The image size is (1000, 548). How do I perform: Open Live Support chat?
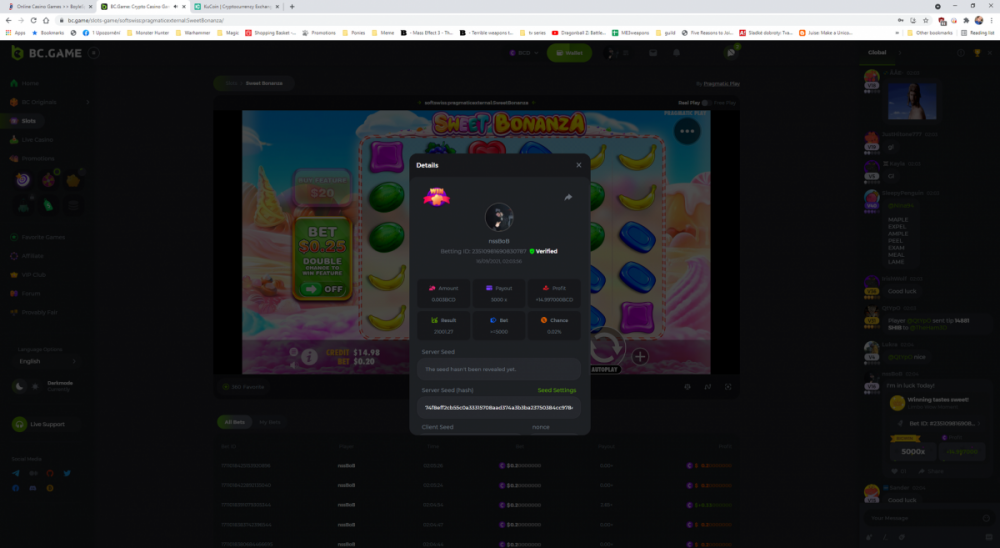[x=40, y=425]
